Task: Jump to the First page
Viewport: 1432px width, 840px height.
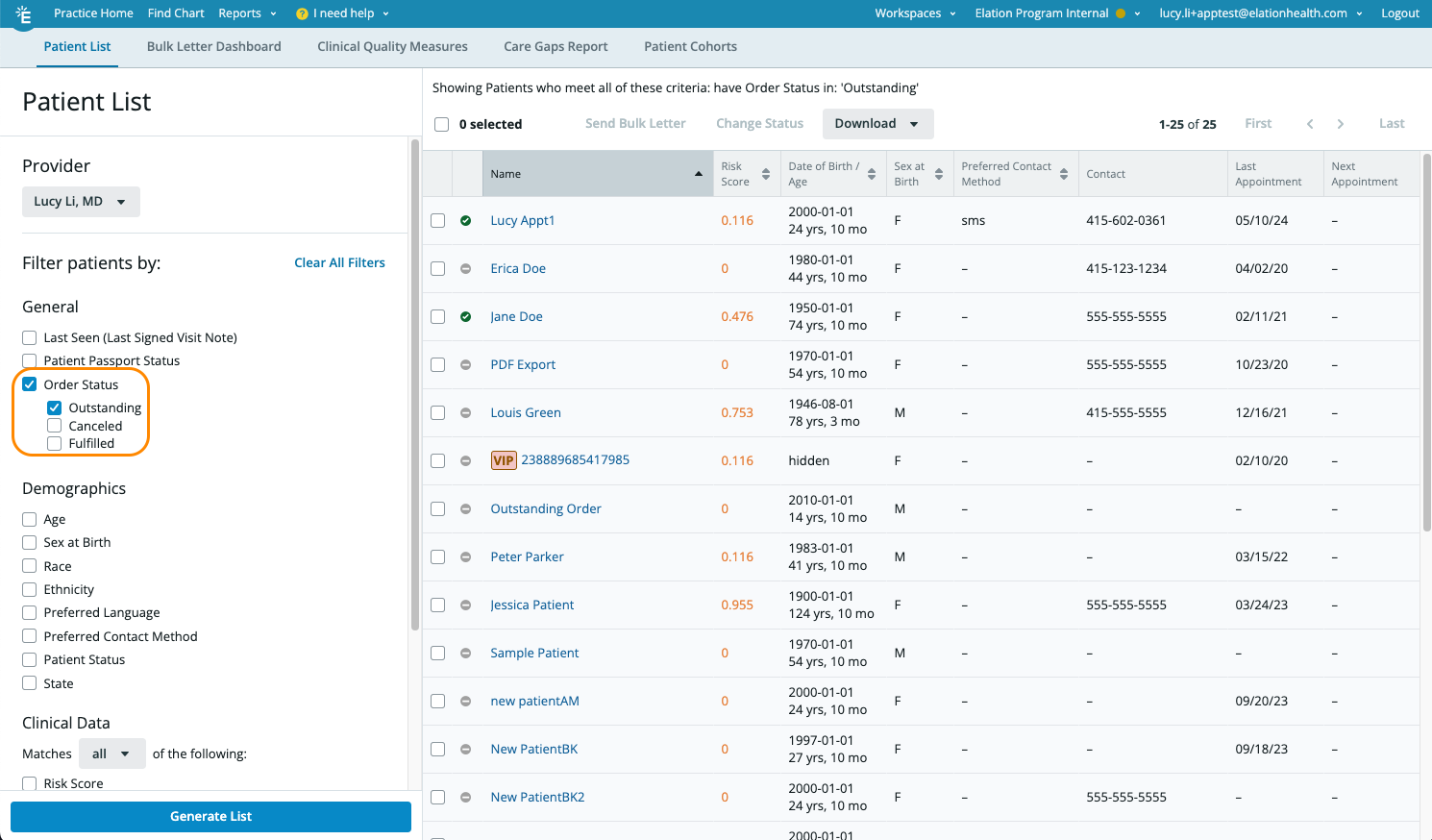Action: coord(1258,124)
